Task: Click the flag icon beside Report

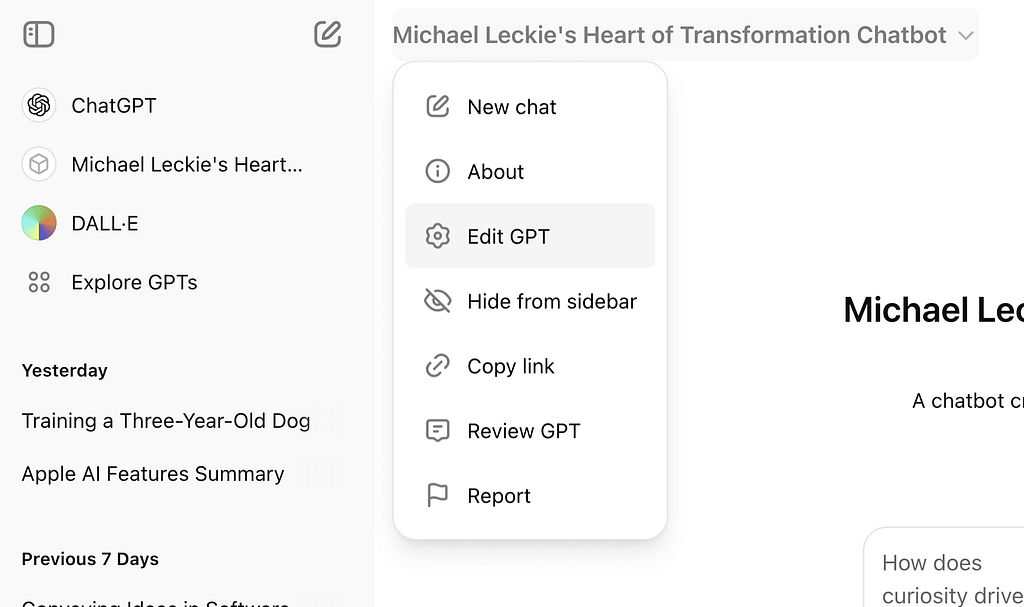Action: [x=438, y=495]
